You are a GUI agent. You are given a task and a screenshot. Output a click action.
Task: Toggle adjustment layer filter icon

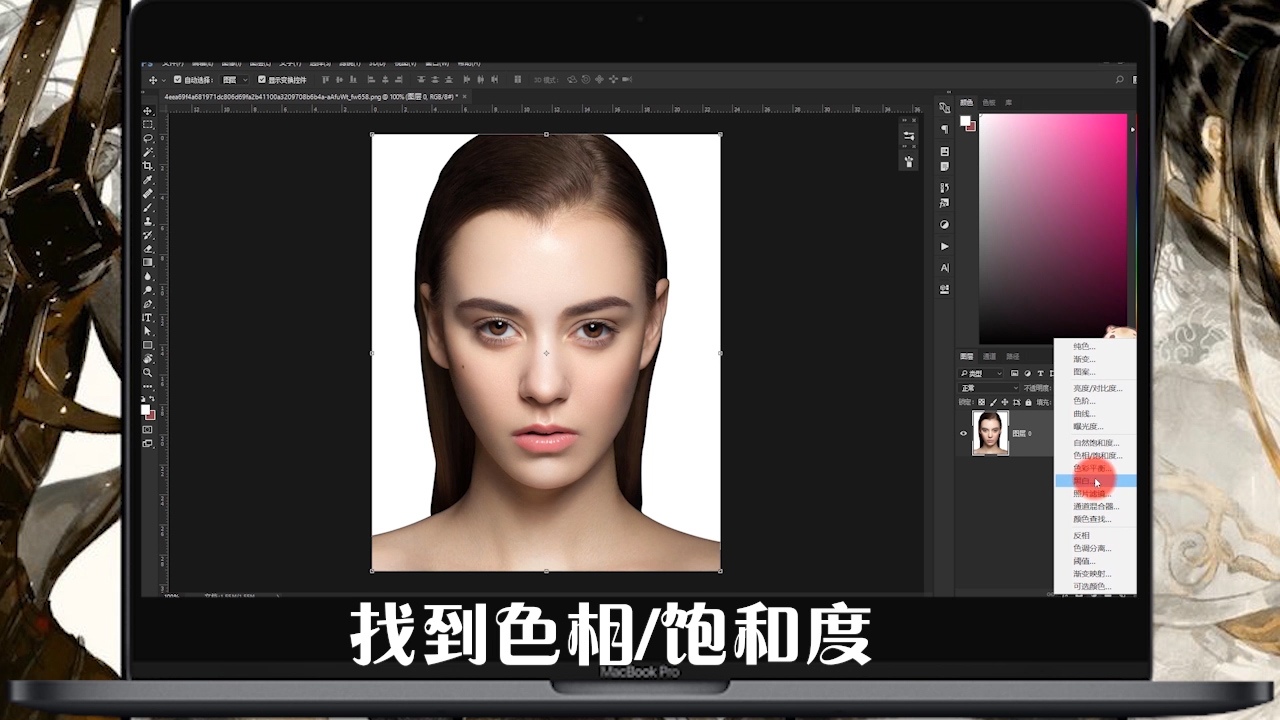tap(1028, 374)
